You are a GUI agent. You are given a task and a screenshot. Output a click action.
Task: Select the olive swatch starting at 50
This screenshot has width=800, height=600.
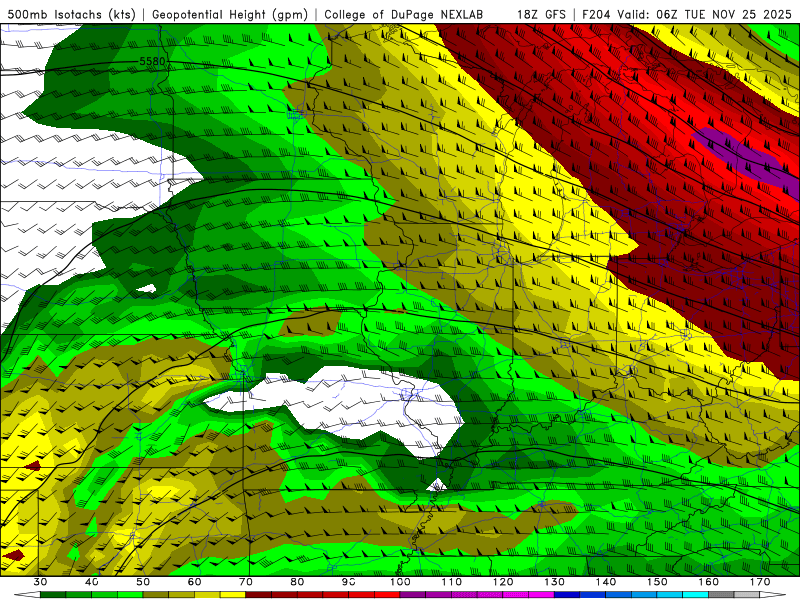point(156,595)
